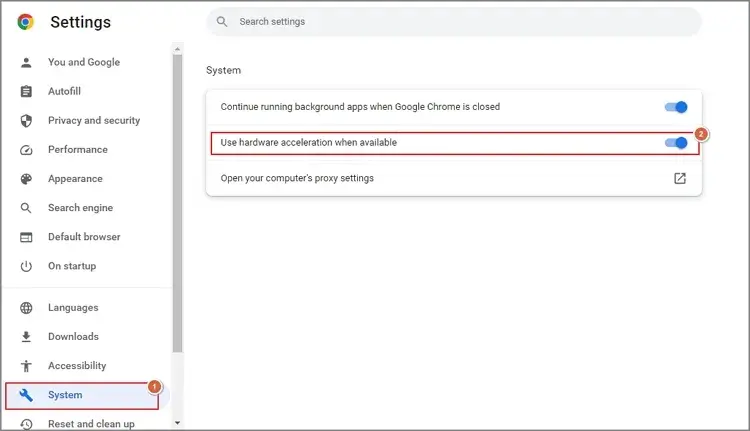The height and width of the screenshot is (431, 750).
Task: Select Search engine in sidebar
Action: tap(80, 208)
